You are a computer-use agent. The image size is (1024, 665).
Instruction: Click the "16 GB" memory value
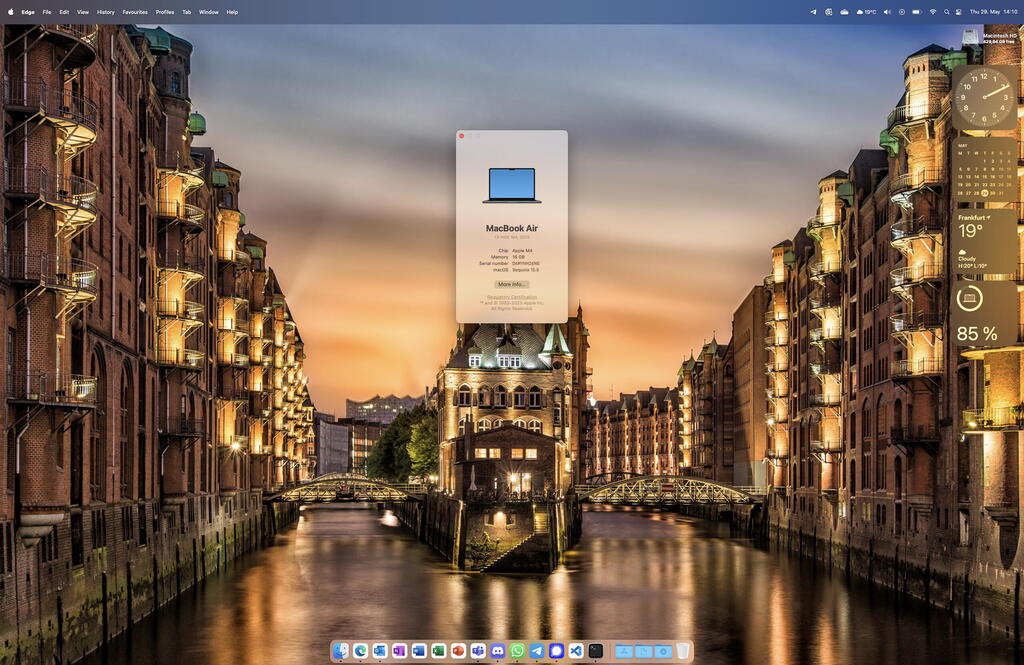click(519, 257)
